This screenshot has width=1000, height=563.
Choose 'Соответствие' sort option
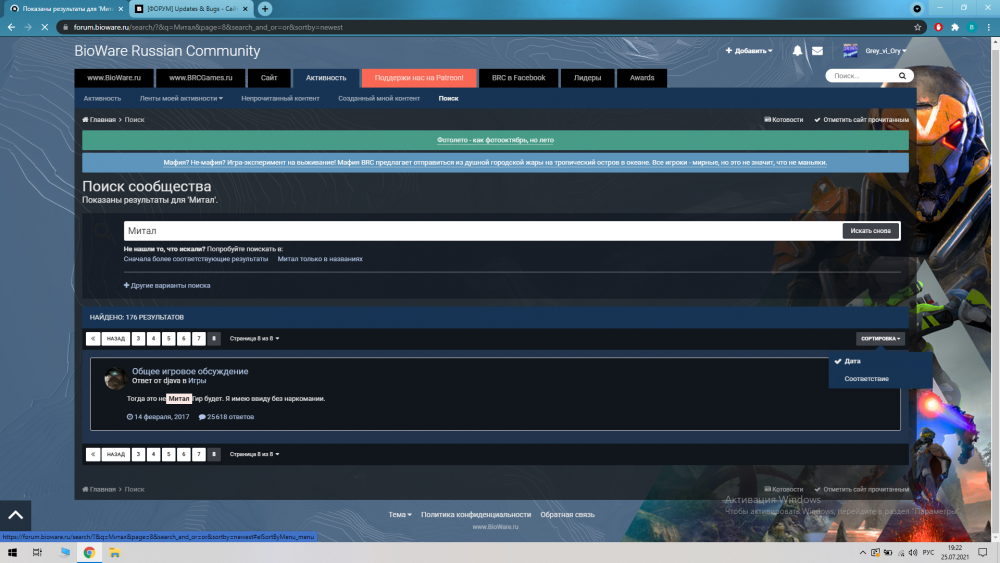pyautogui.click(x=866, y=379)
